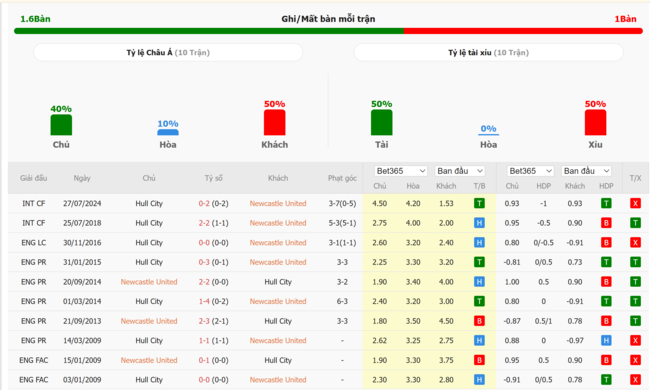Click the red B HDP badge in the 25/07/2018 row
The width and height of the screenshot is (650, 390).
(606, 223)
